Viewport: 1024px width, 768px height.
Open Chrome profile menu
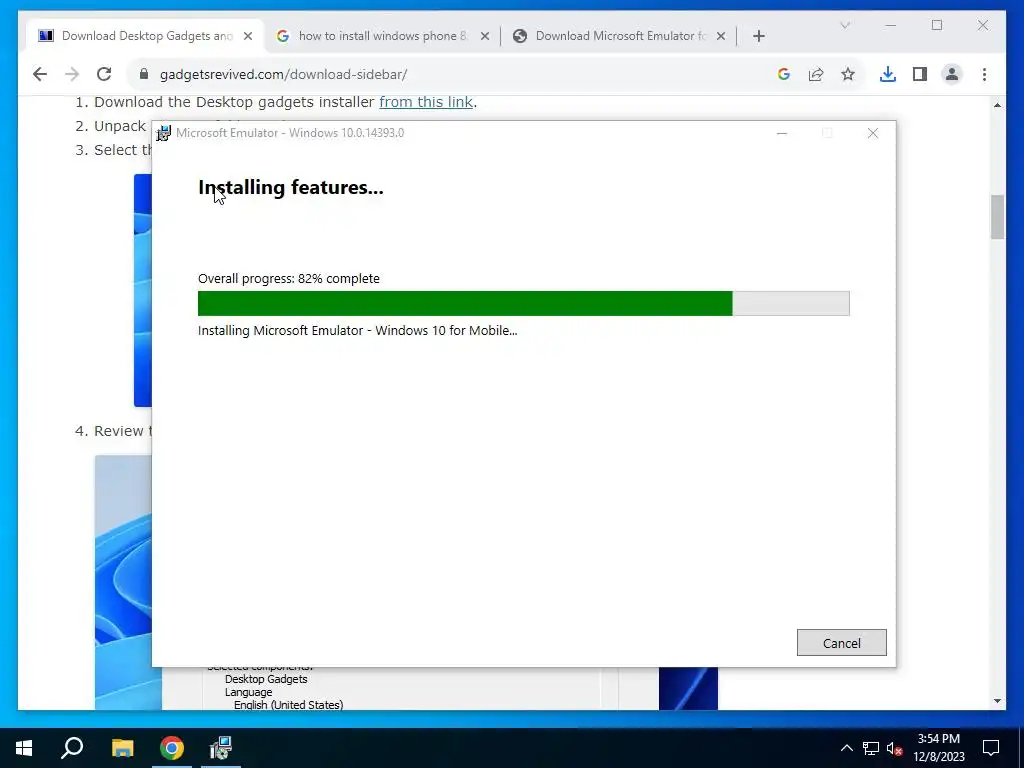[952, 74]
